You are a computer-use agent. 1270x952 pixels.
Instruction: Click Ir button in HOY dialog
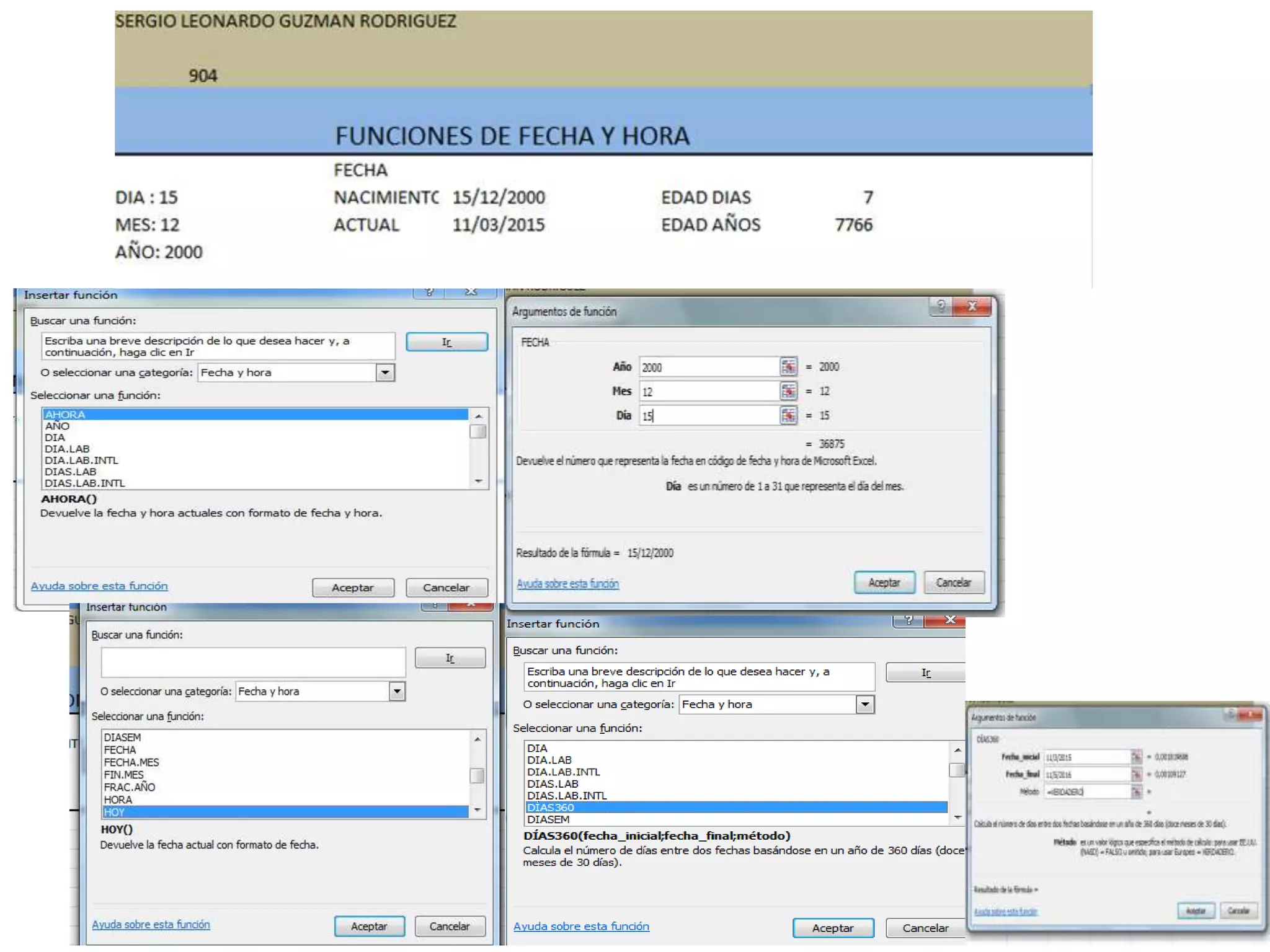(x=450, y=658)
